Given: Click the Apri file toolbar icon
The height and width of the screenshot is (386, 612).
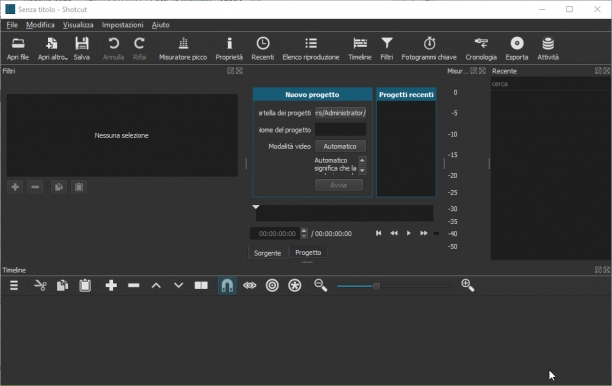Looking at the screenshot, I should pos(18,48).
